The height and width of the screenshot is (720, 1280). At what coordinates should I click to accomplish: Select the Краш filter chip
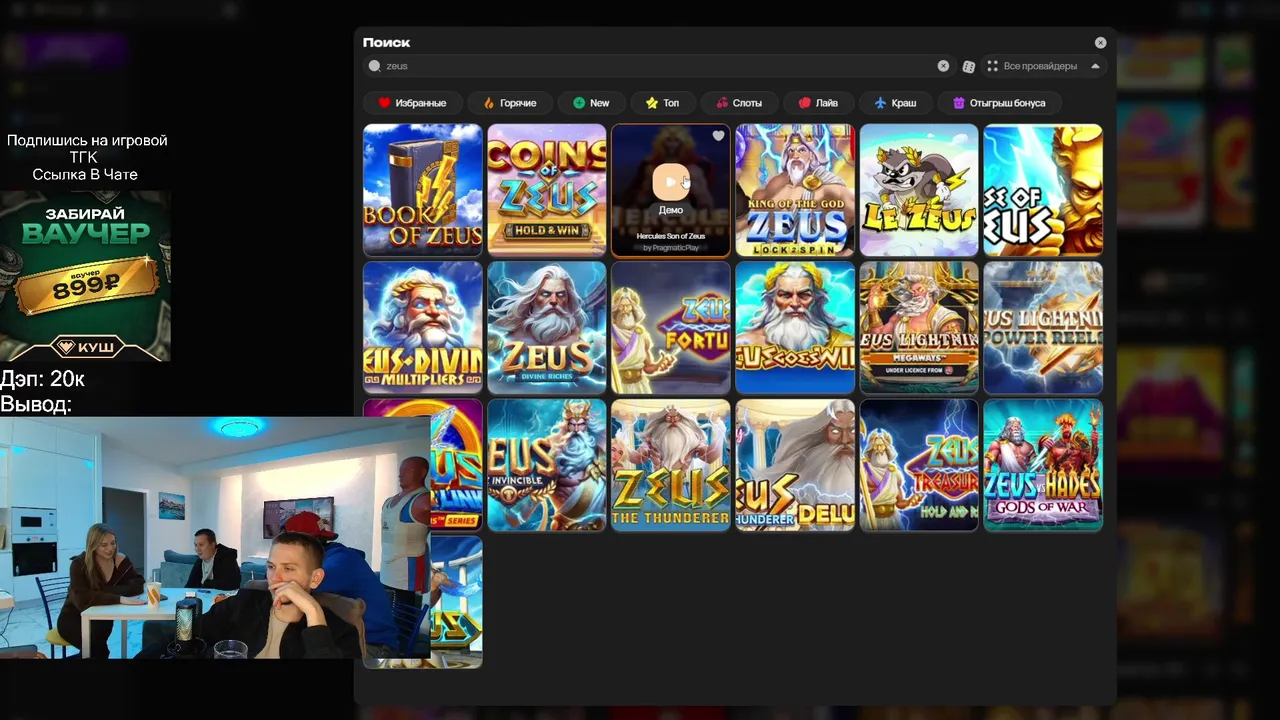(895, 103)
